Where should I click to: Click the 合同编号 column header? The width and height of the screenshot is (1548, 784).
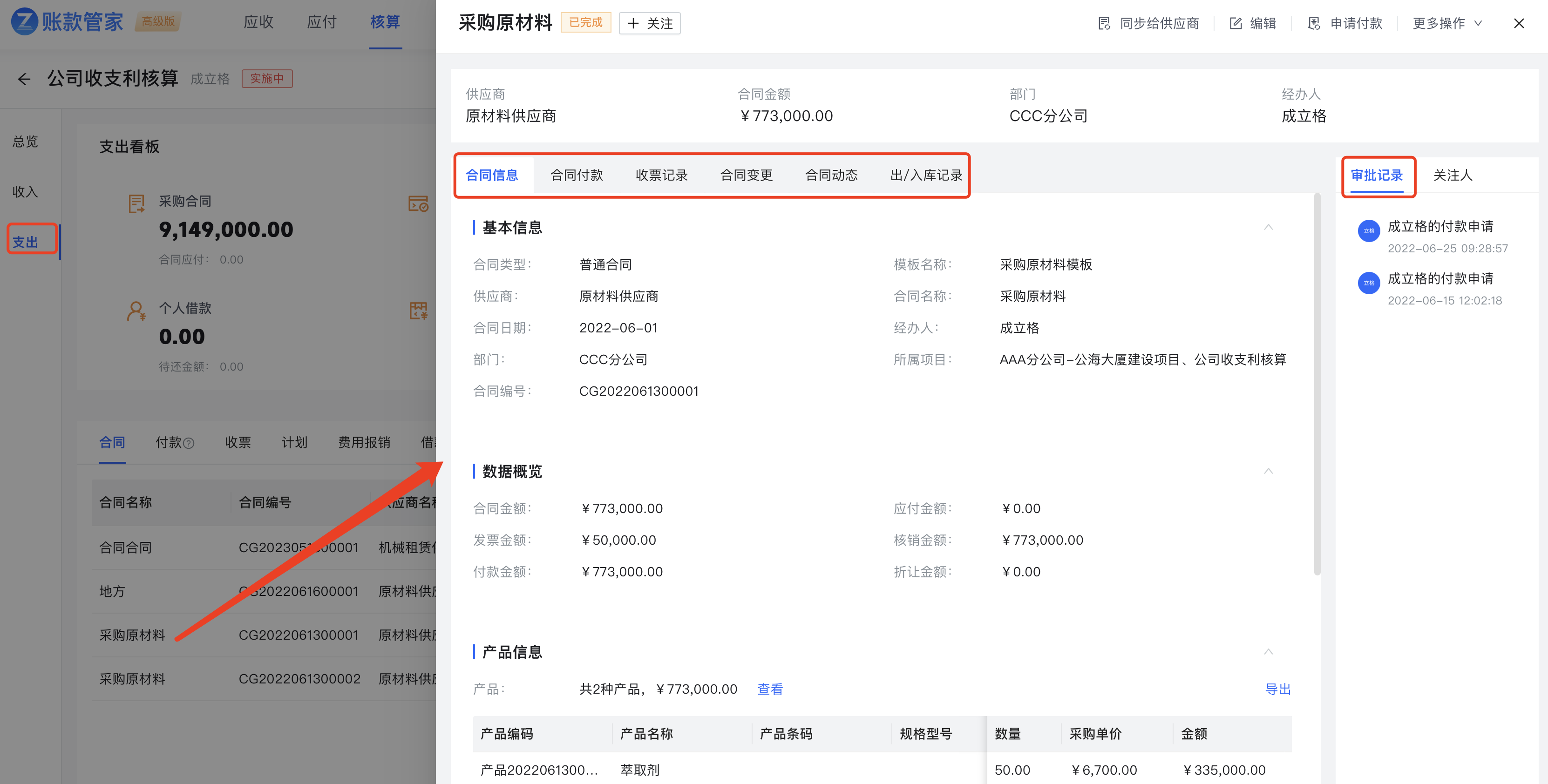click(265, 503)
